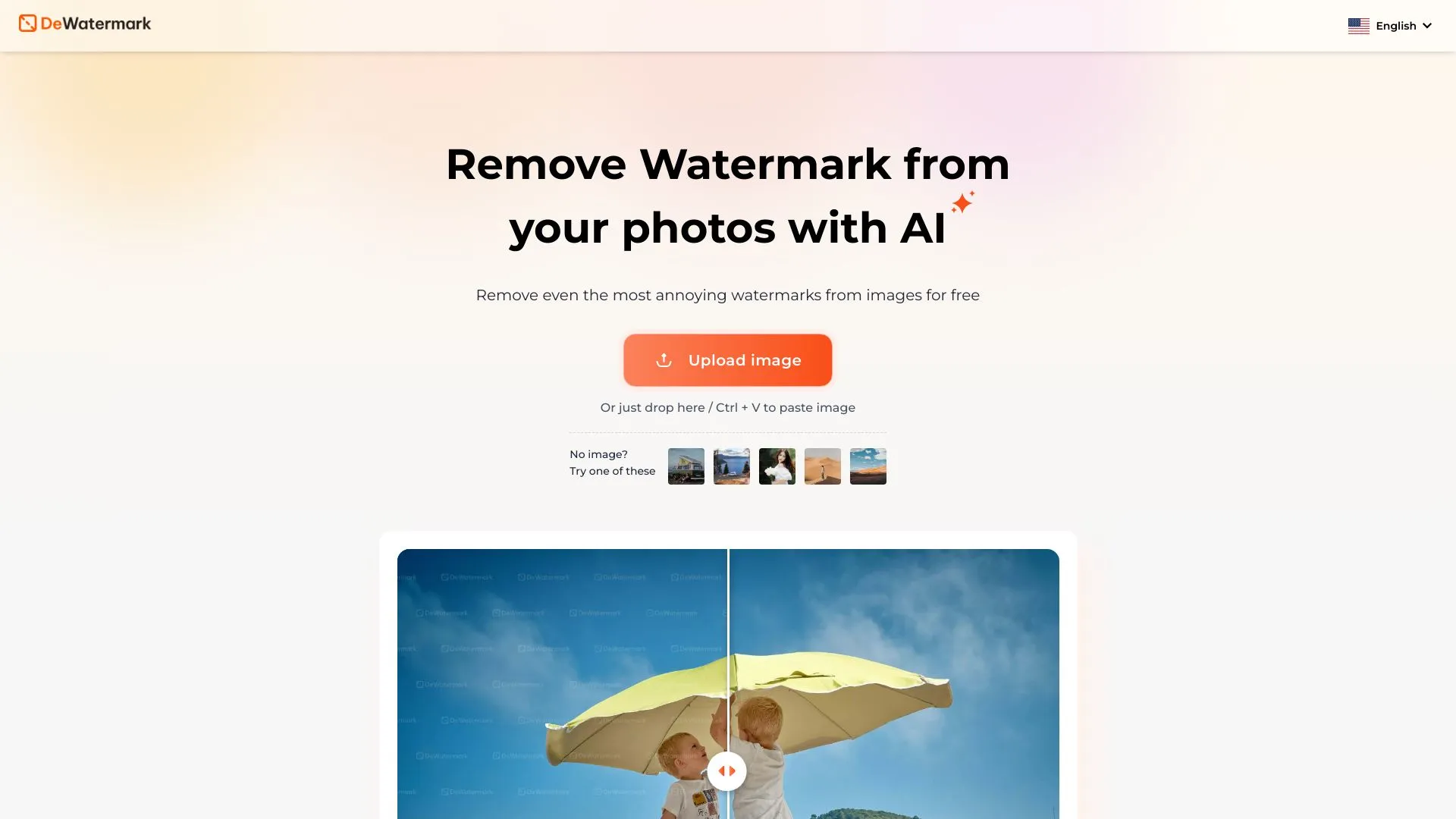Expand the language selection chevron

(1429, 25)
